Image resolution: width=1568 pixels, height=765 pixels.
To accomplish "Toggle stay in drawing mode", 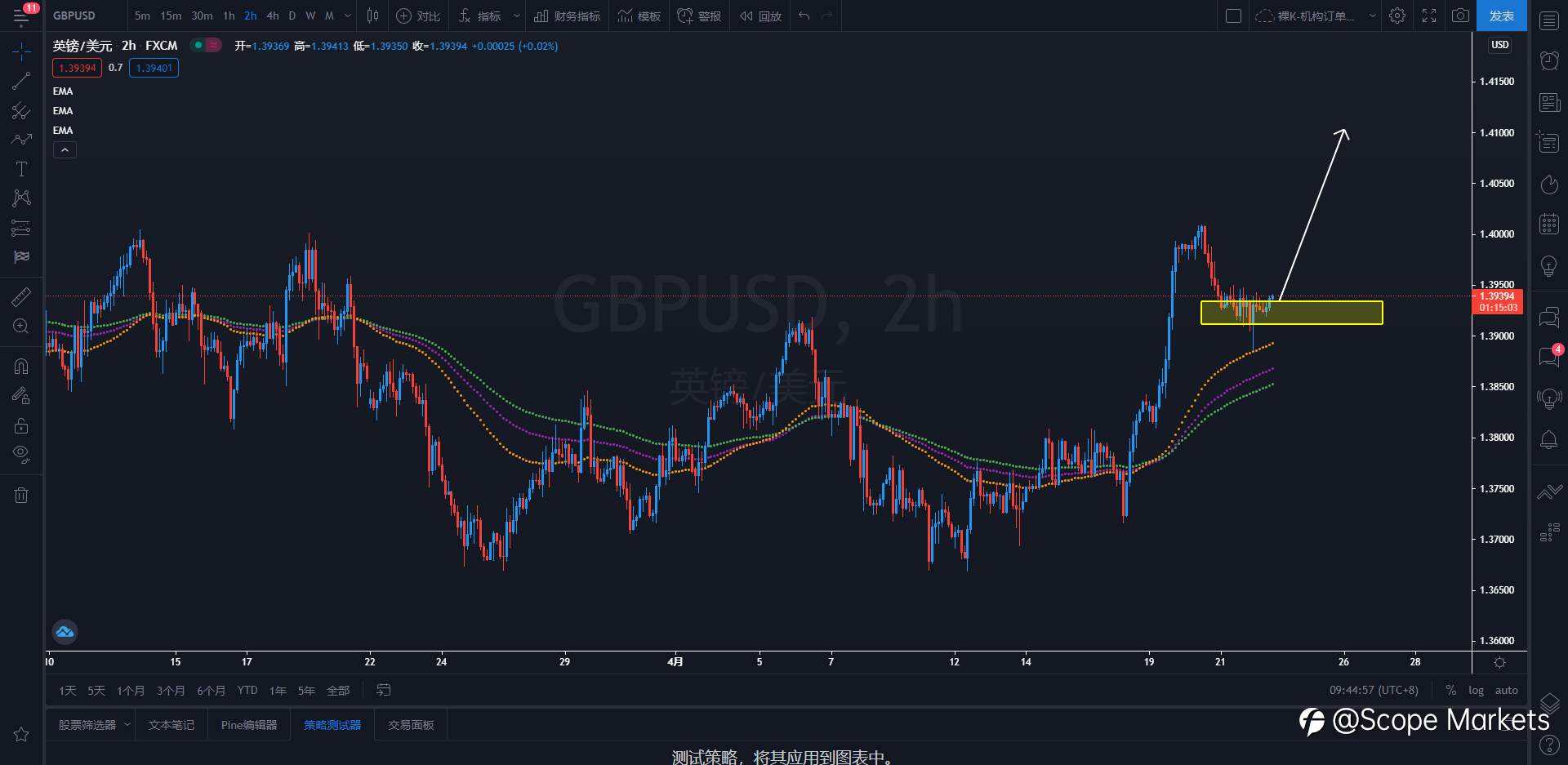I will click(x=21, y=396).
